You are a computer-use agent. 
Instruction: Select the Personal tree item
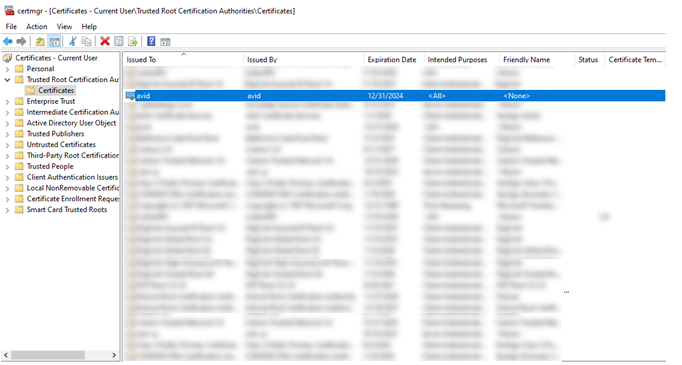pos(40,69)
